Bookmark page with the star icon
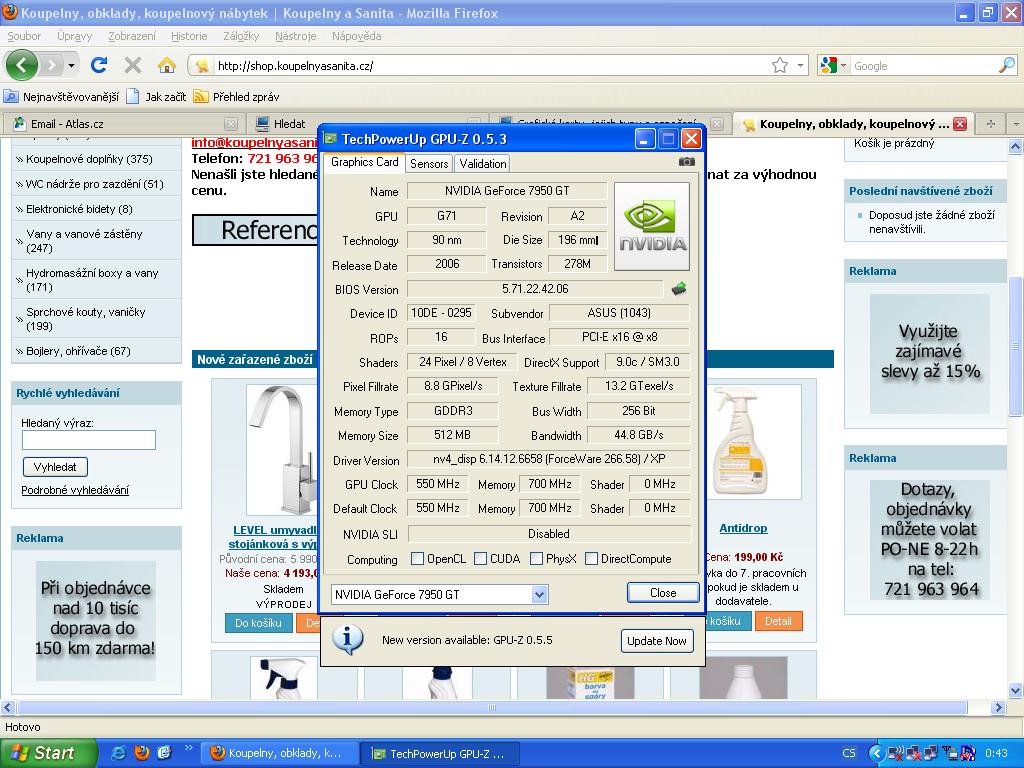1024x768 pixels. [x=780, y=65]
